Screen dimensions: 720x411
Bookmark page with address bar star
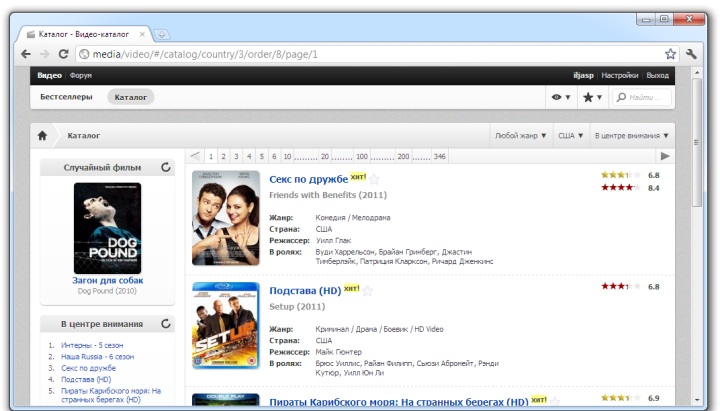coord(670,54)
